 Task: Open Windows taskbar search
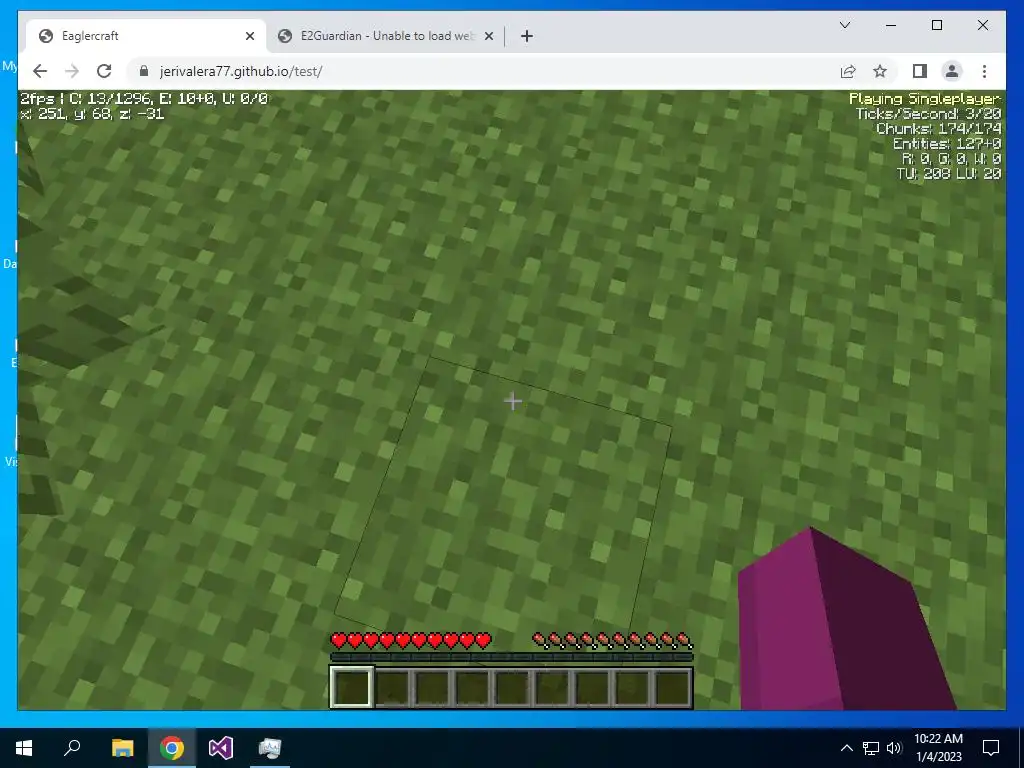[x=72, y=748]
